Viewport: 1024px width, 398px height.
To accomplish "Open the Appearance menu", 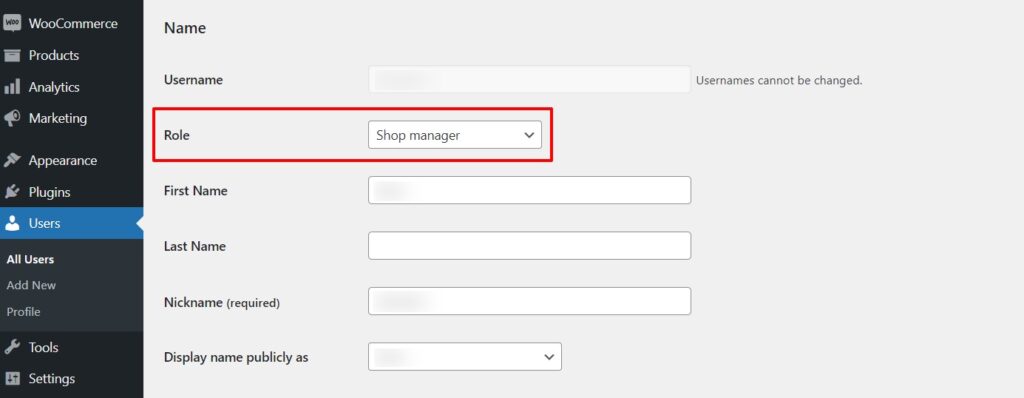I will click(72, 160).
